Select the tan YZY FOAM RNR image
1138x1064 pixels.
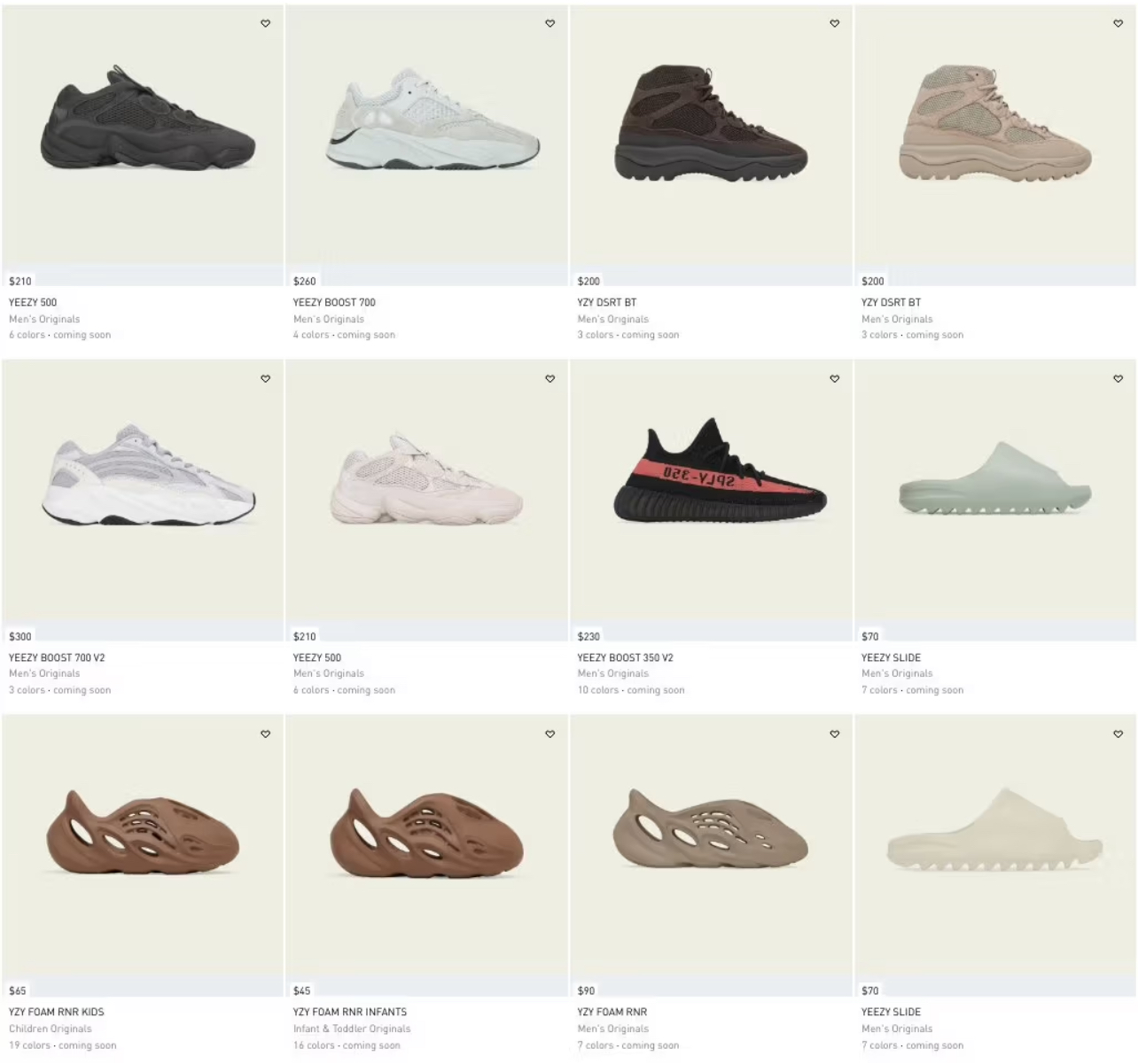pyautogui.click(x=711, y=827)
